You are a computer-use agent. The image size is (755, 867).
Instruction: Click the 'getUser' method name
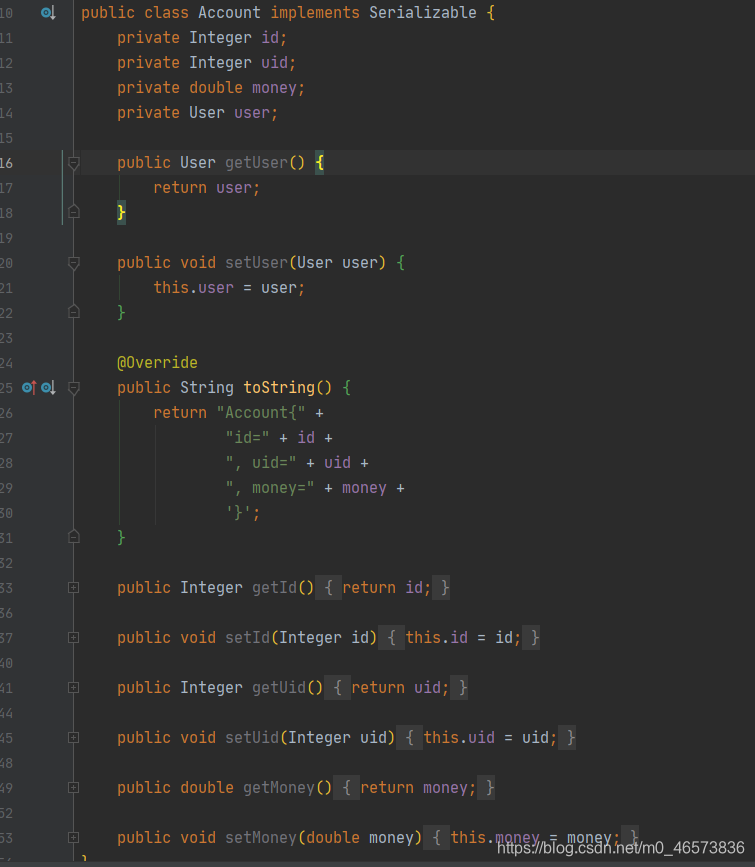[x=256, y=163]
